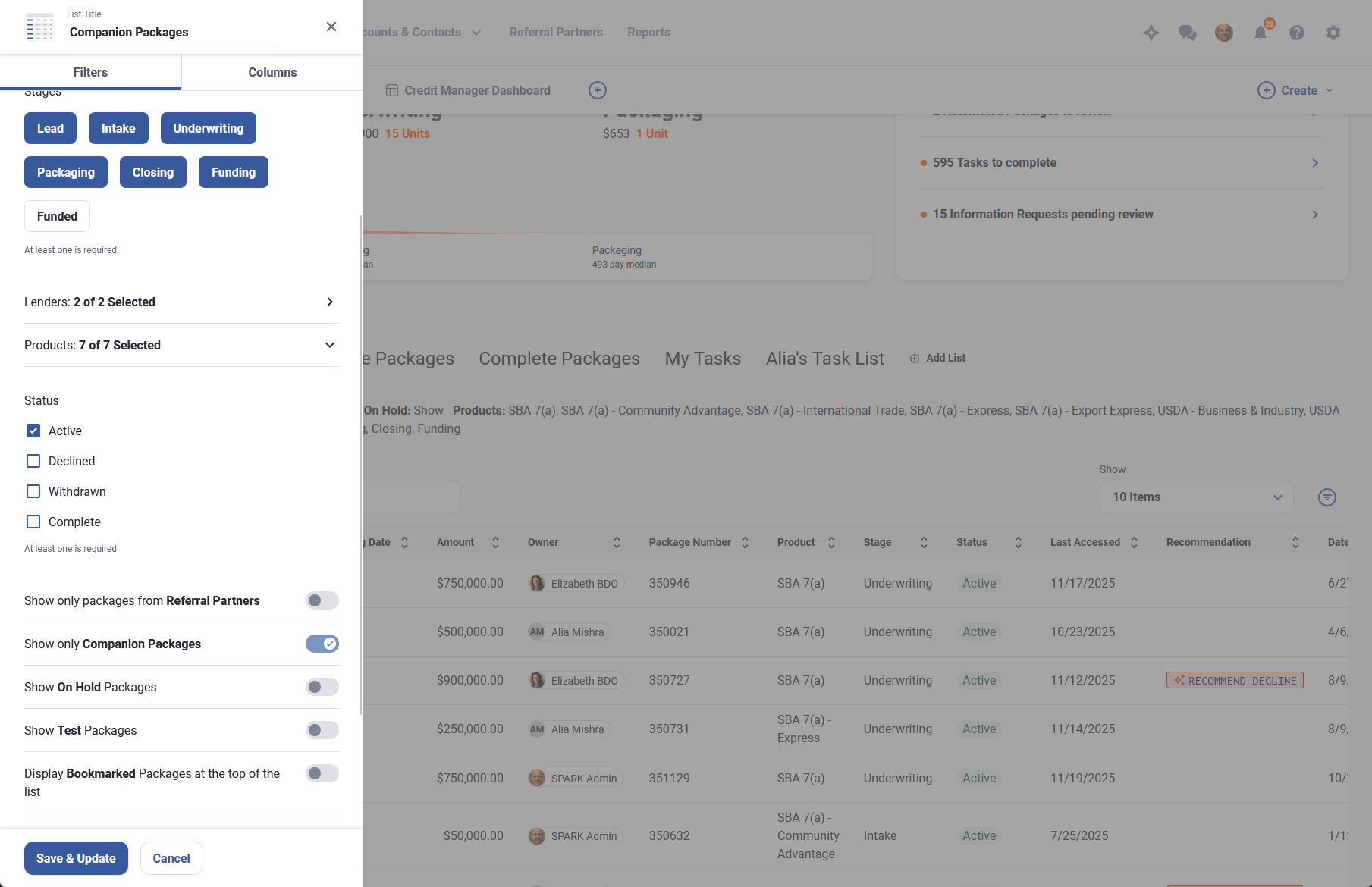Click the user profile avatar
The width and height of the screenshot is (1372, 887).
(x=1223, y=33)
